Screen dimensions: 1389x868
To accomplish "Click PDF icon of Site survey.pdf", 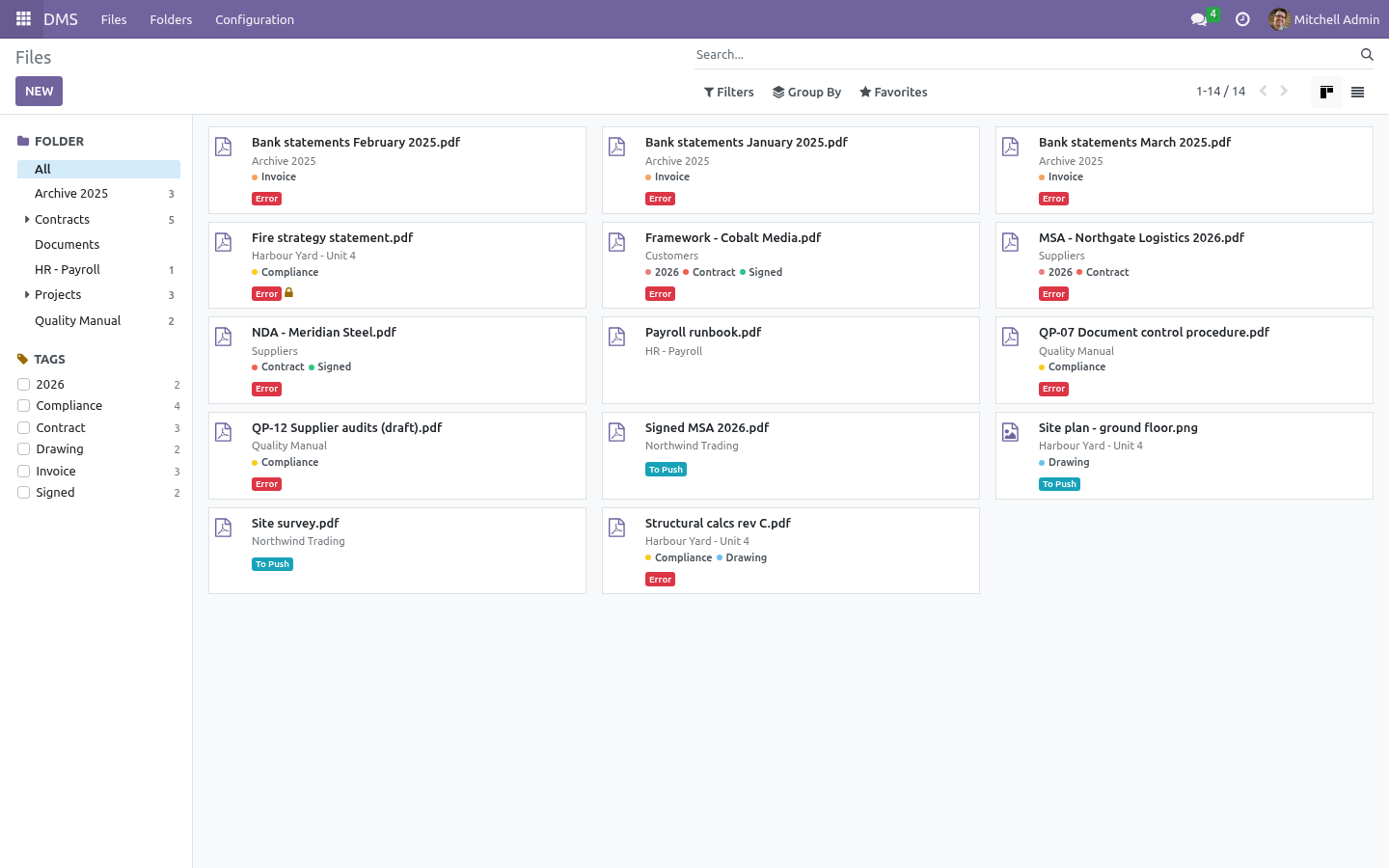I will (x=224, y=528).
